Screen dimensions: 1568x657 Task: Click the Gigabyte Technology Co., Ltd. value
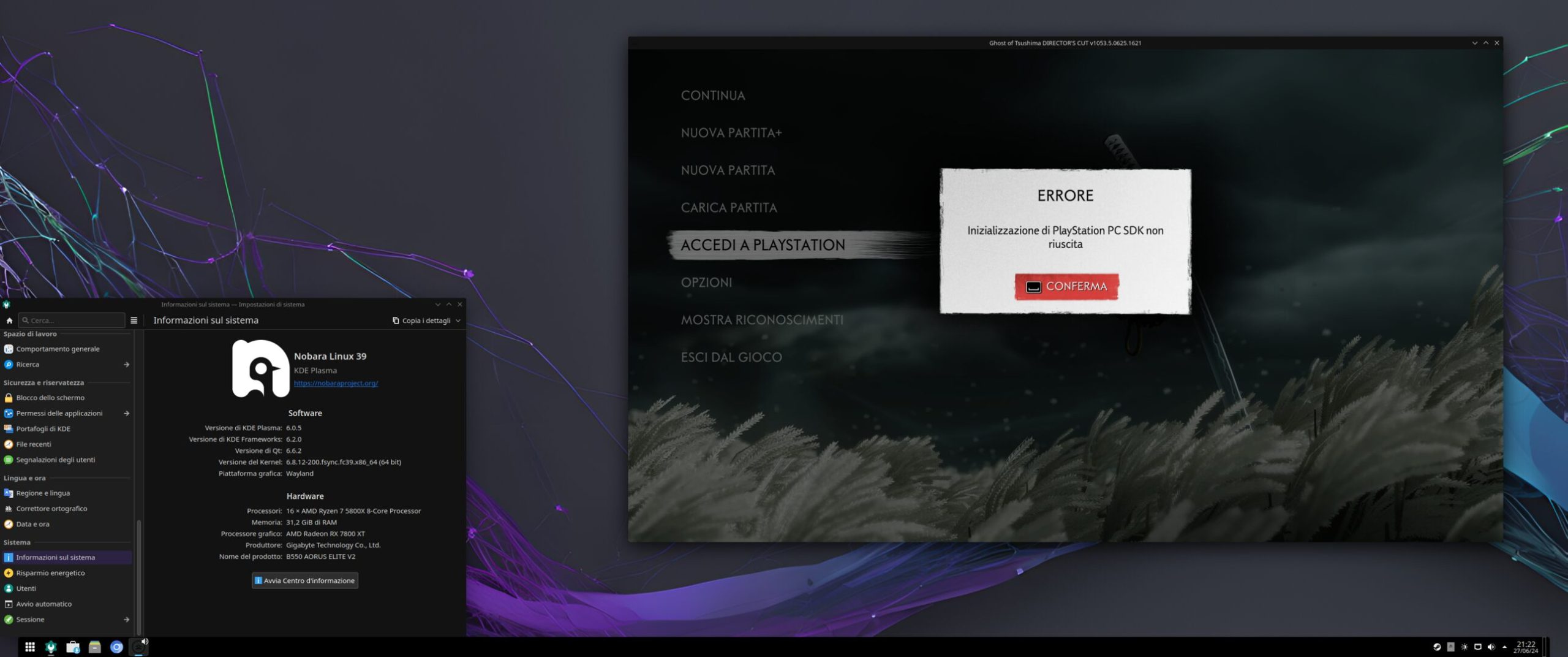coord(333,545)
